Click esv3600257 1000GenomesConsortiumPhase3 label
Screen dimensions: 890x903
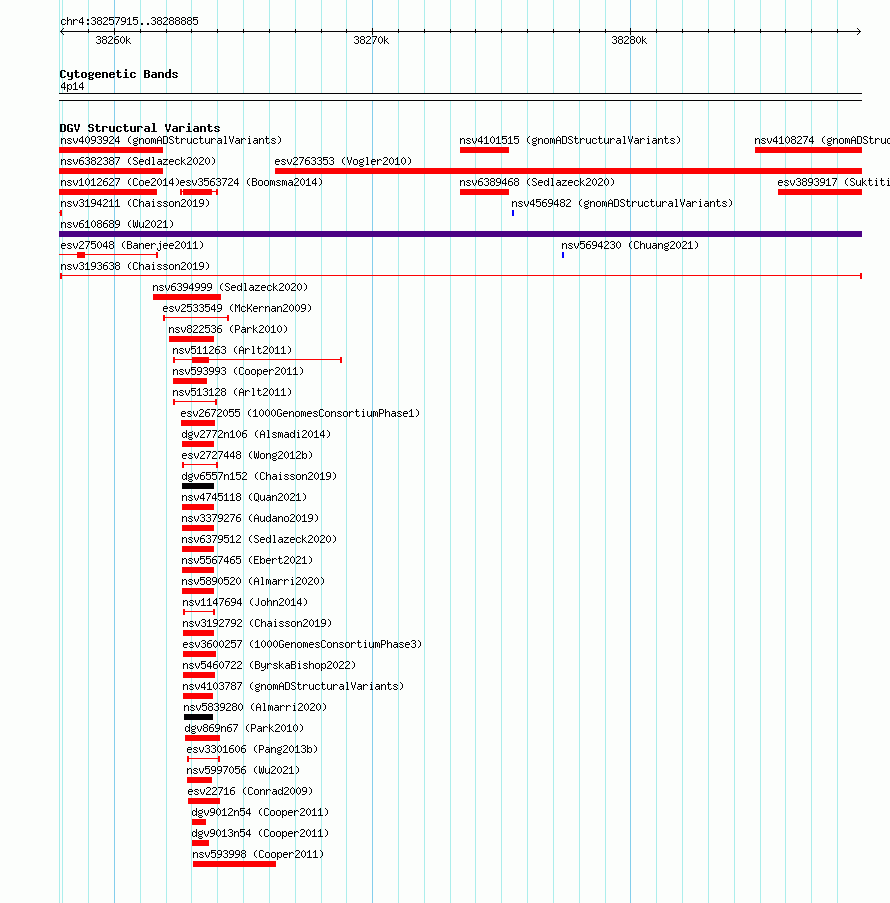pos(302,644)
